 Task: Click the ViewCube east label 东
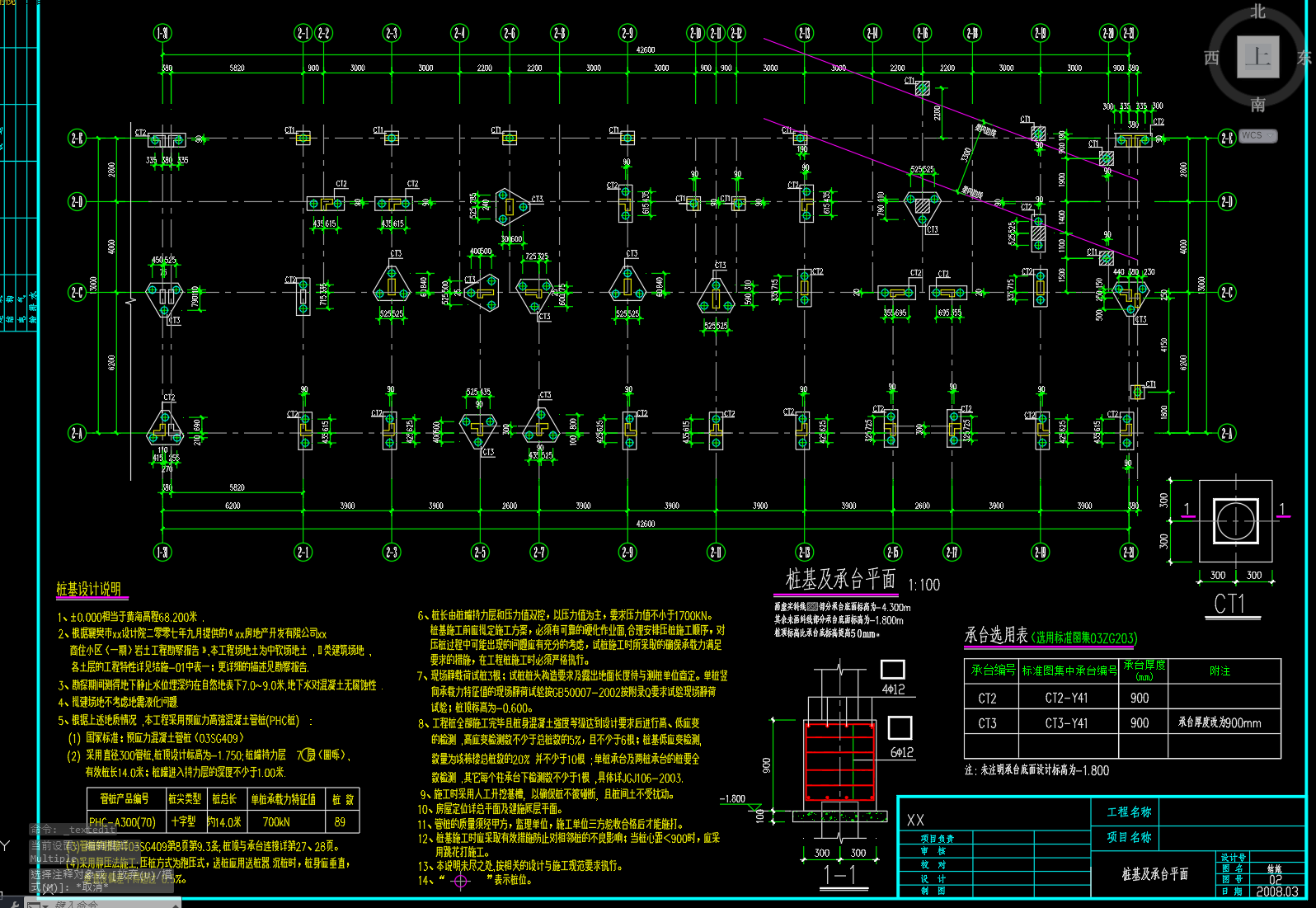1305,58
